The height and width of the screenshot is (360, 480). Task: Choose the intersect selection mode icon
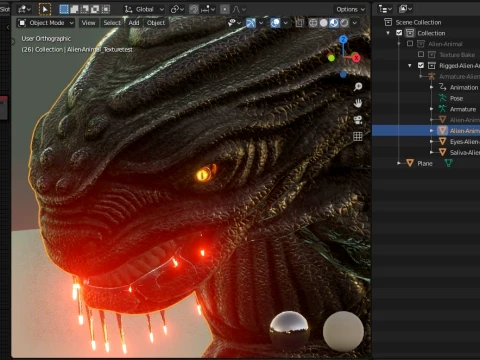tap(106, 9)
